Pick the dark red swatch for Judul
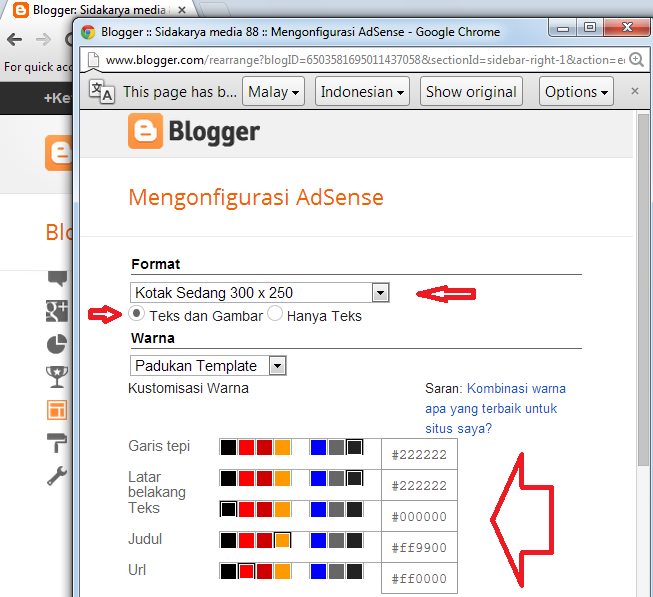 [x=264, y=540]
